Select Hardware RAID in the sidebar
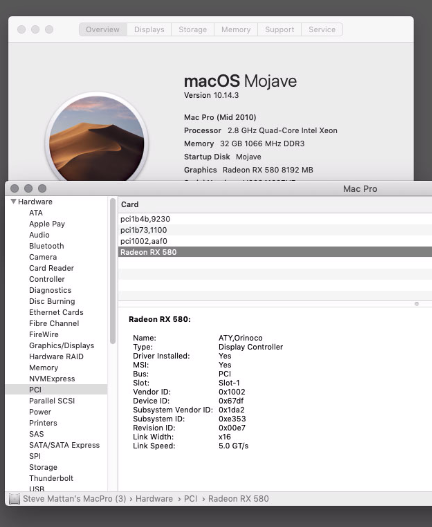 coord(56,357)
